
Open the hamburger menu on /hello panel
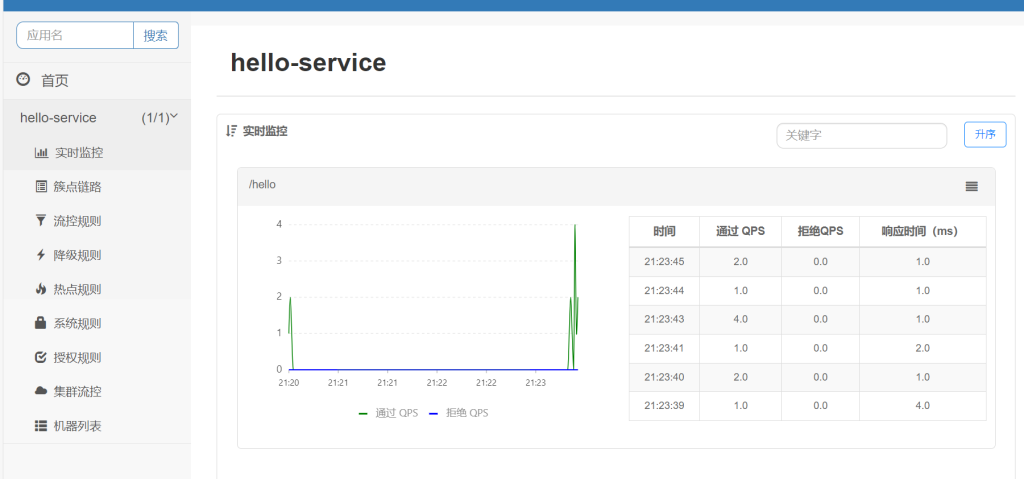(971, 186)
